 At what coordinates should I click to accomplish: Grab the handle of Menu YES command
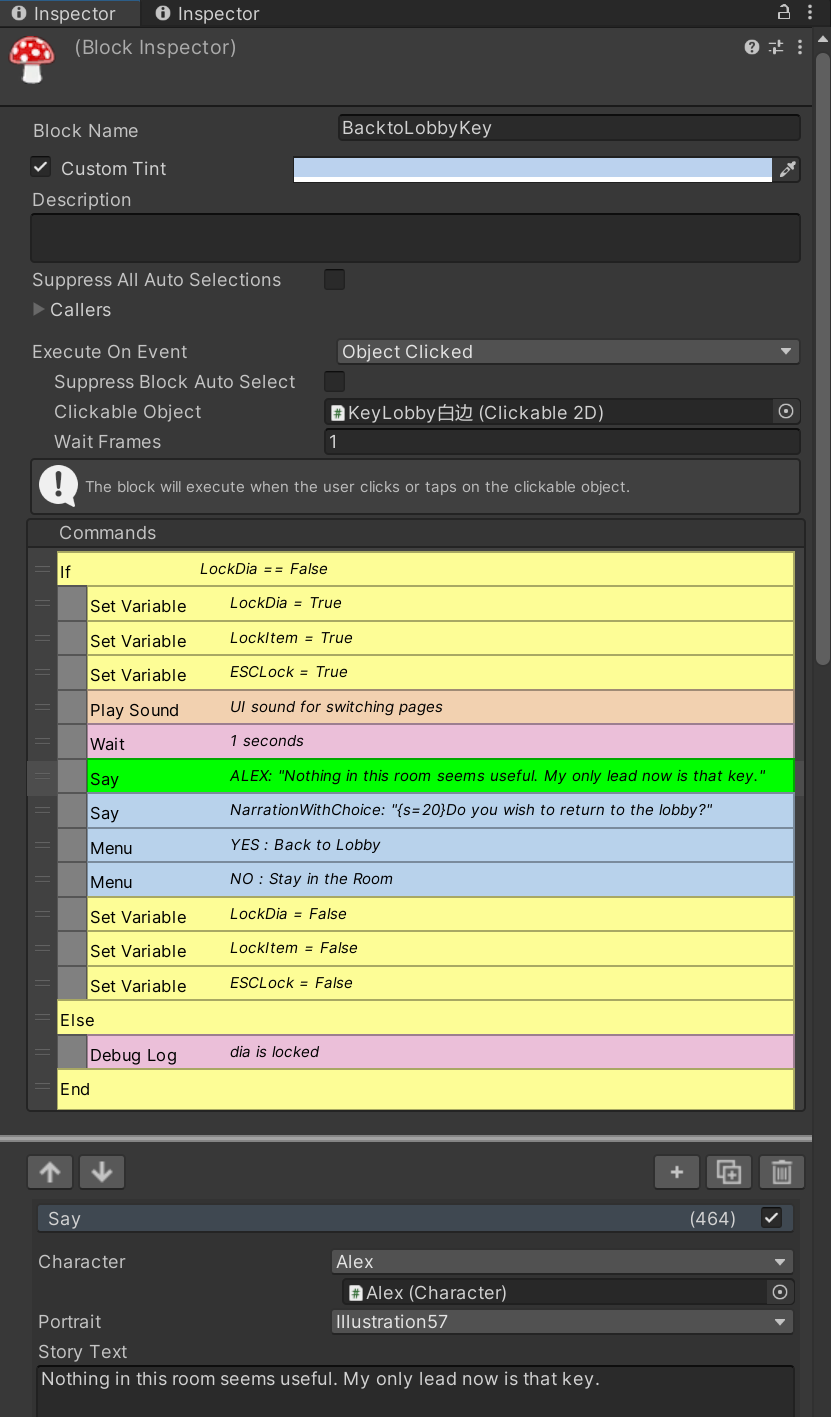(x=42, y=845)
